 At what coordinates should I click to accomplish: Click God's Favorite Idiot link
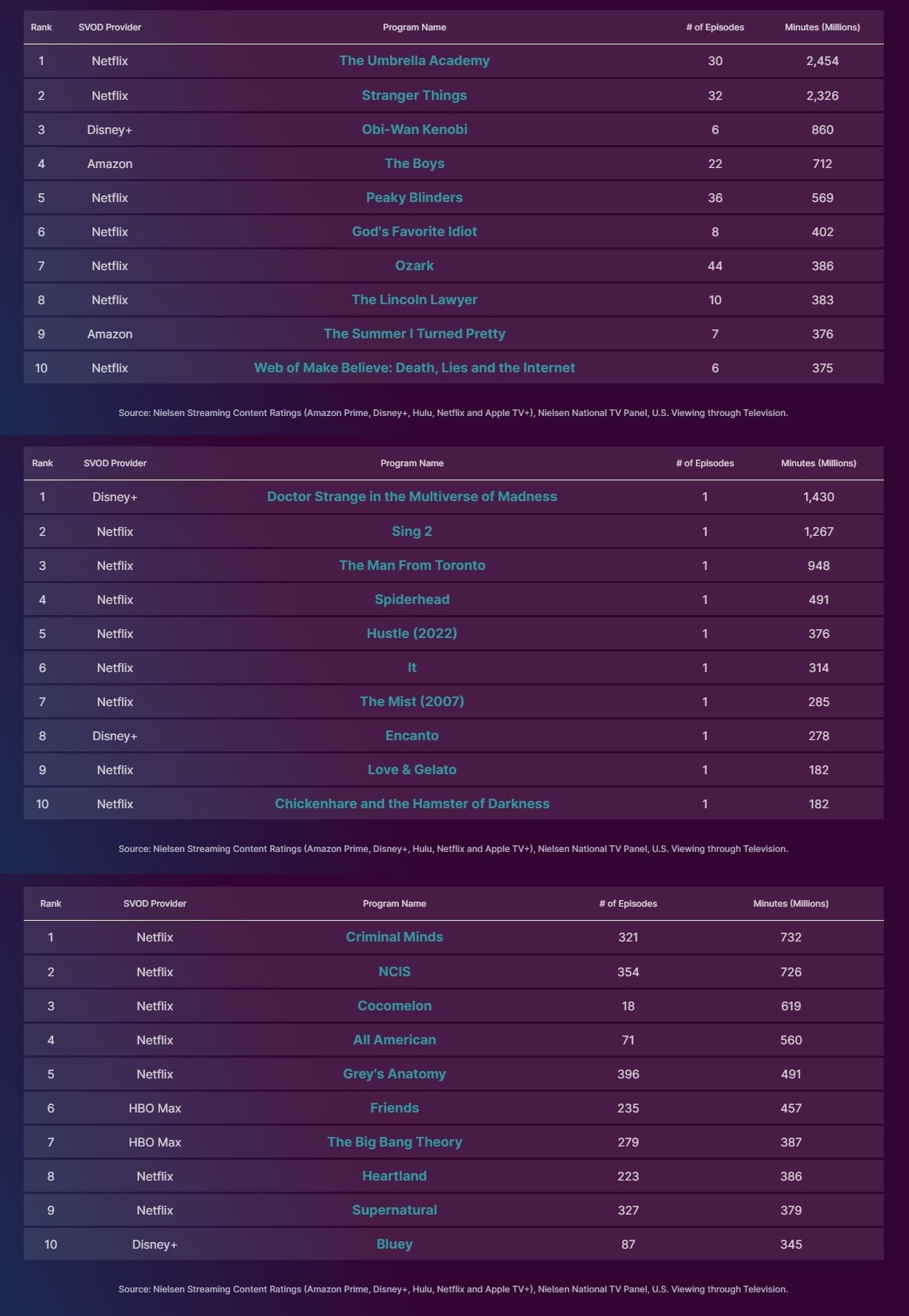(414, 232)
